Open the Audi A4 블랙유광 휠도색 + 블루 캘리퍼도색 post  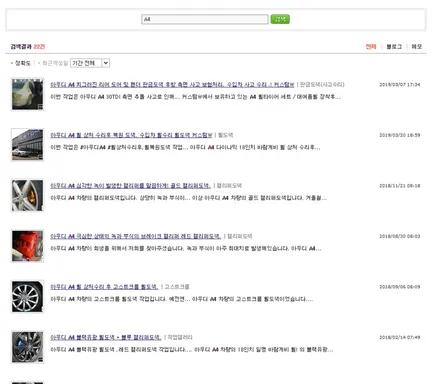pos(106,337)
